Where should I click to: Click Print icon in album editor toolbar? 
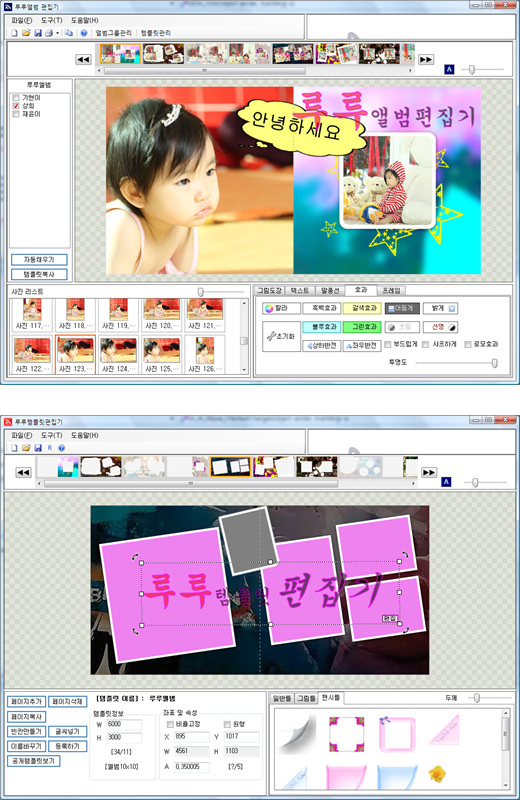[x=49, y=33]
